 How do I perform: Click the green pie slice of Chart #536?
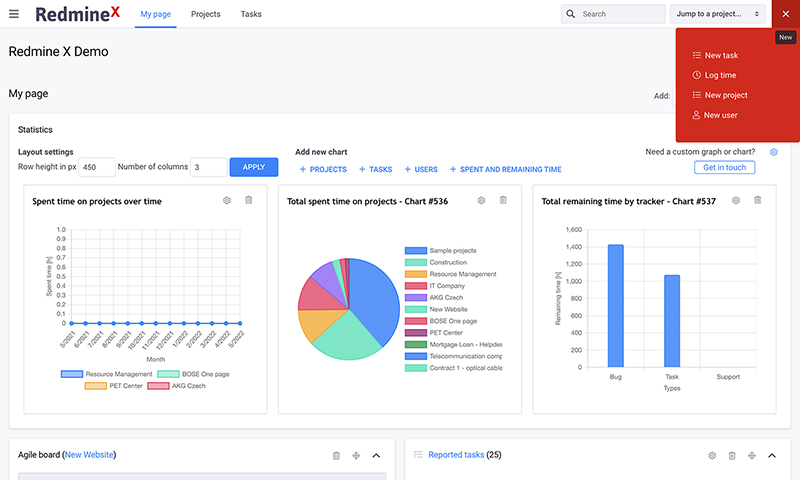(x=347, y=339)
